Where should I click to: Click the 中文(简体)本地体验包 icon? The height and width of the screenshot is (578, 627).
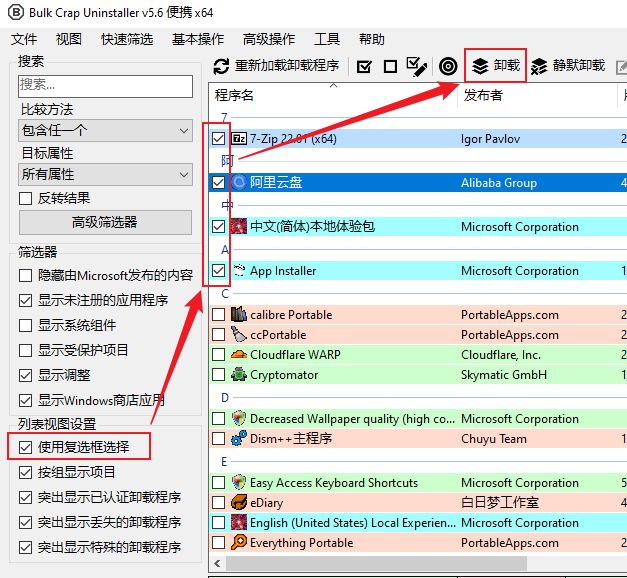239,226
